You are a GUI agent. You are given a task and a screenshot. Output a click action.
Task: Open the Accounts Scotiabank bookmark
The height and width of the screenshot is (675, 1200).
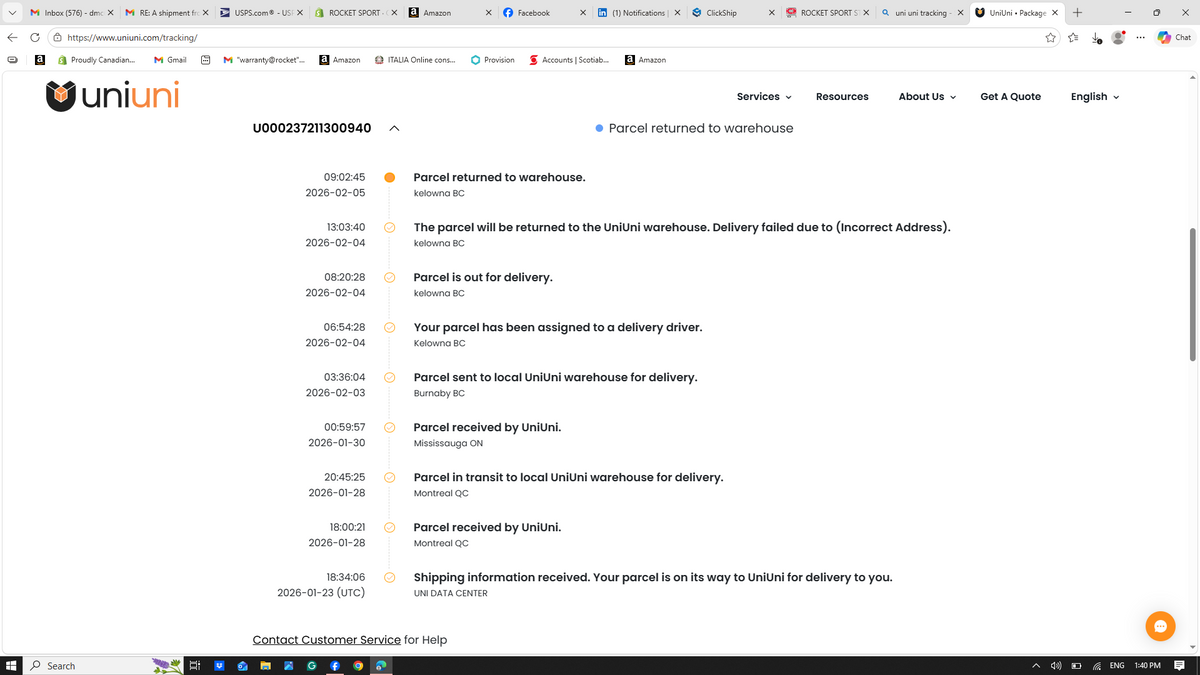click(x=569, y=60)
